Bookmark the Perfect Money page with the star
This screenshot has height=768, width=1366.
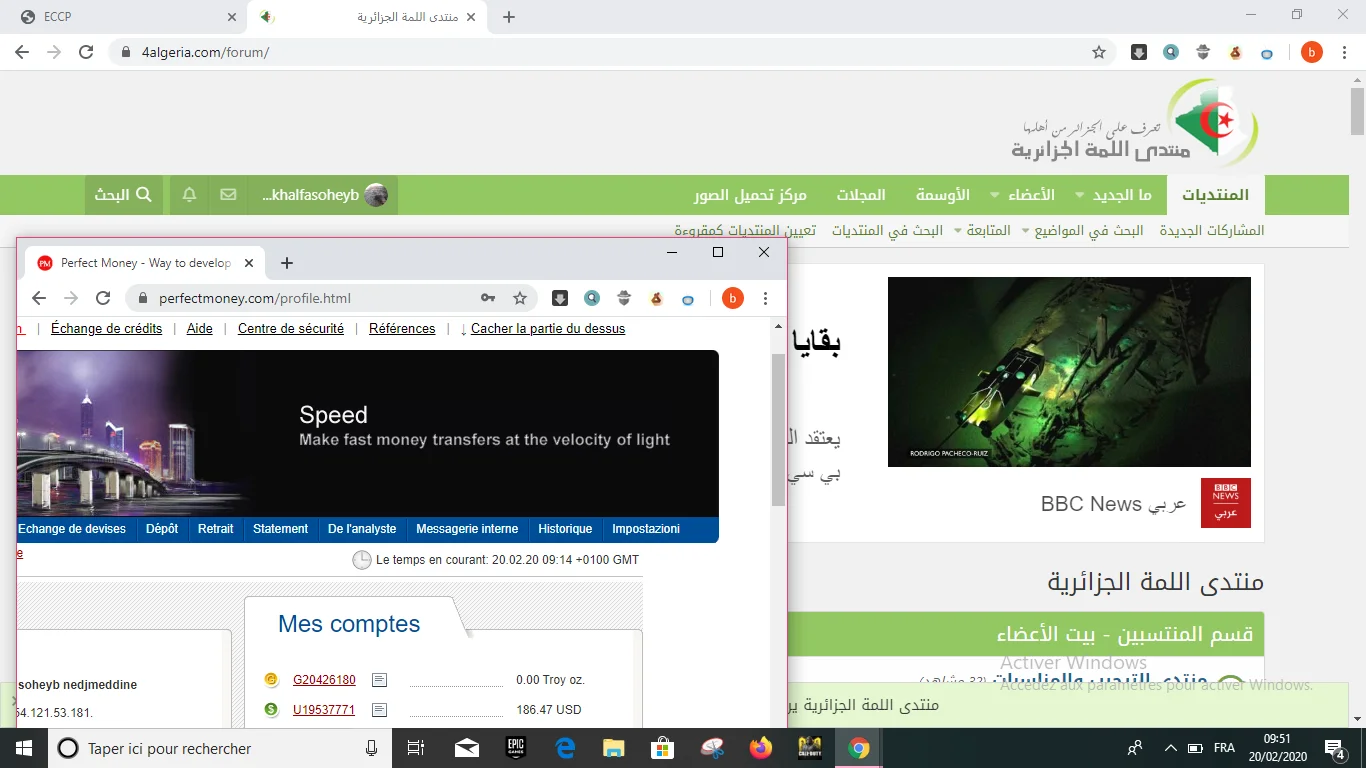[520, 298]
